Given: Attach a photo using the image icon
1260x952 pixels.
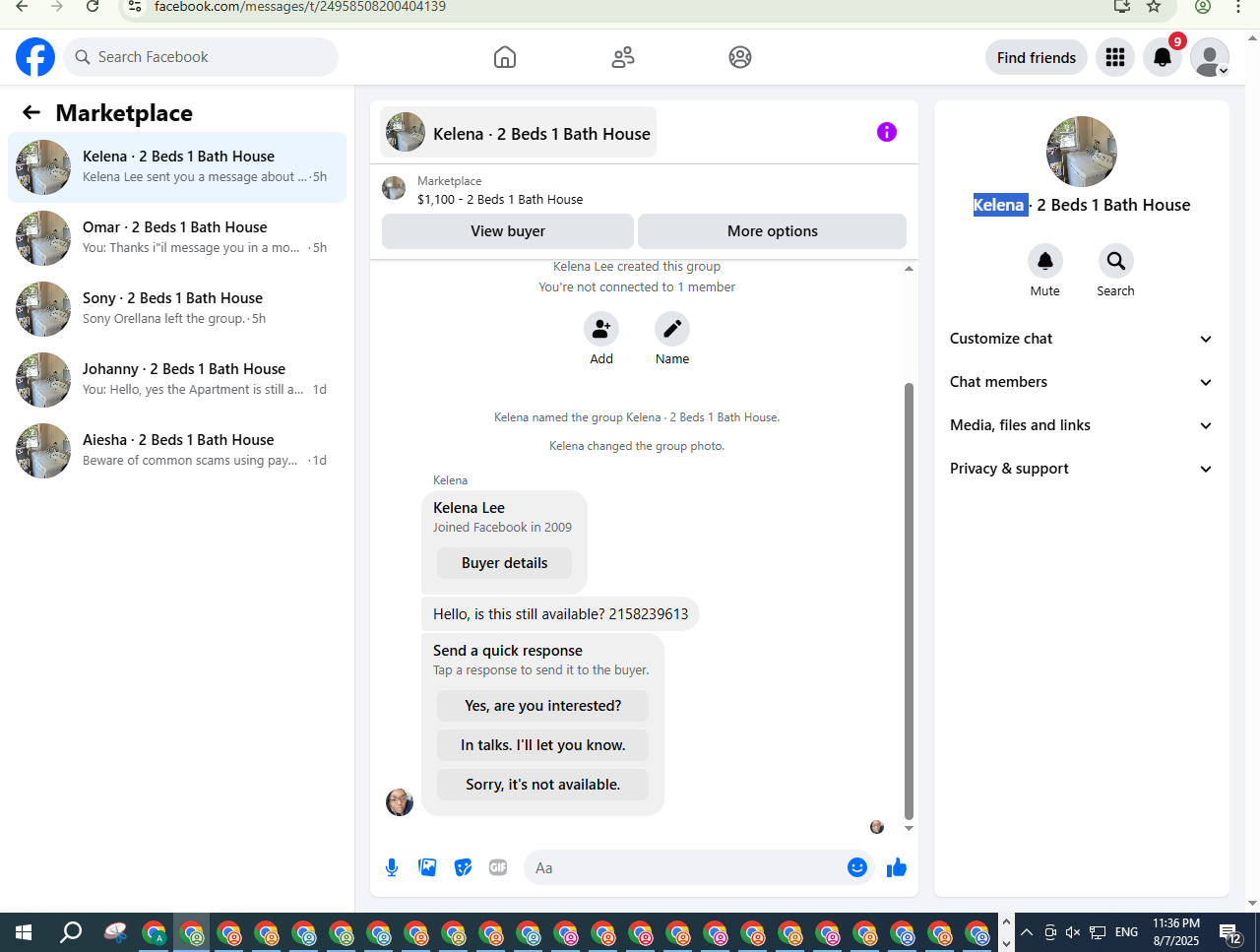Looking at the screenshot, I should coord(427,867).
